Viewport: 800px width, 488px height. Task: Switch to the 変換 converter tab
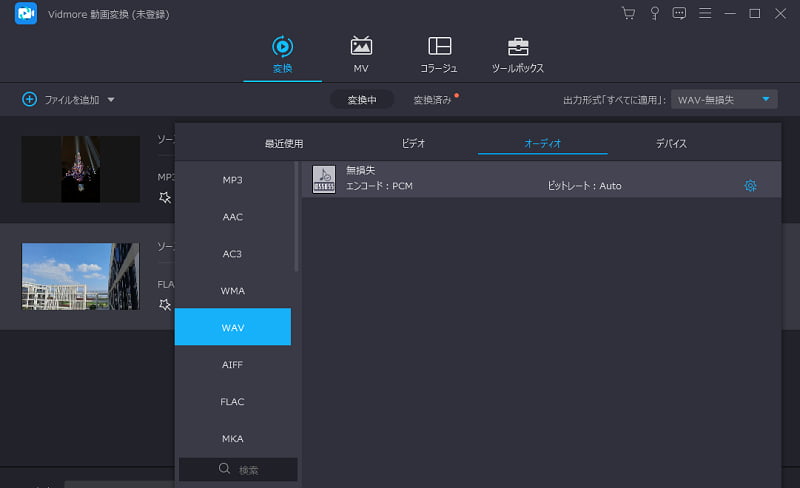pyautogui.click(x=282, y=55)
